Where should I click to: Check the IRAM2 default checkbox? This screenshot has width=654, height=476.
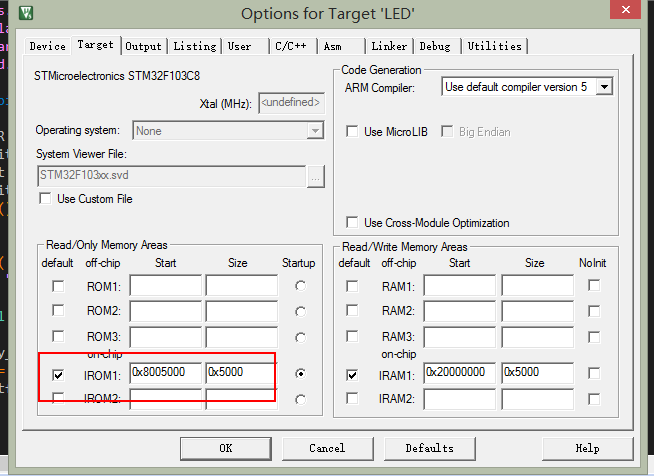352,398
